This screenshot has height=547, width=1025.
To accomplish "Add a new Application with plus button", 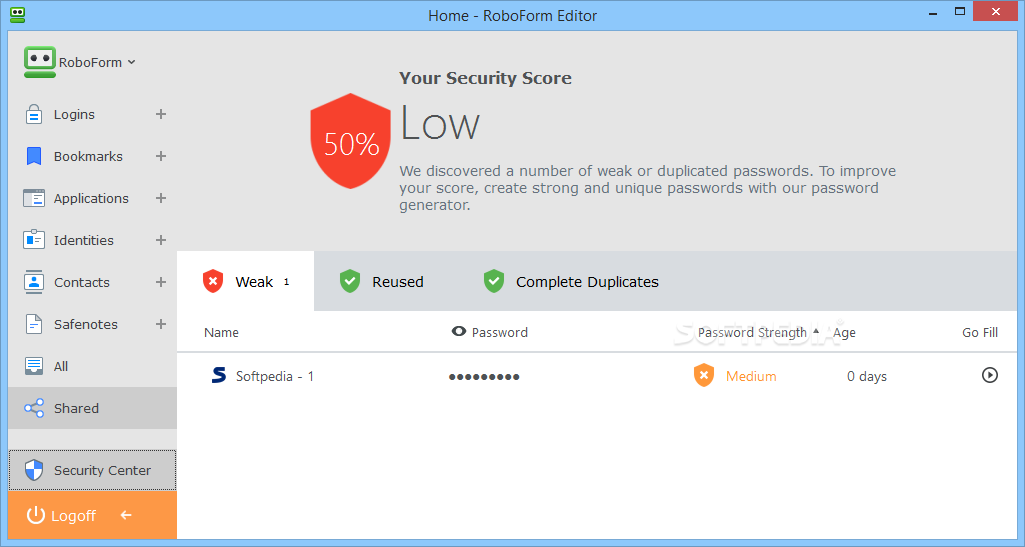I will (161, 198).
